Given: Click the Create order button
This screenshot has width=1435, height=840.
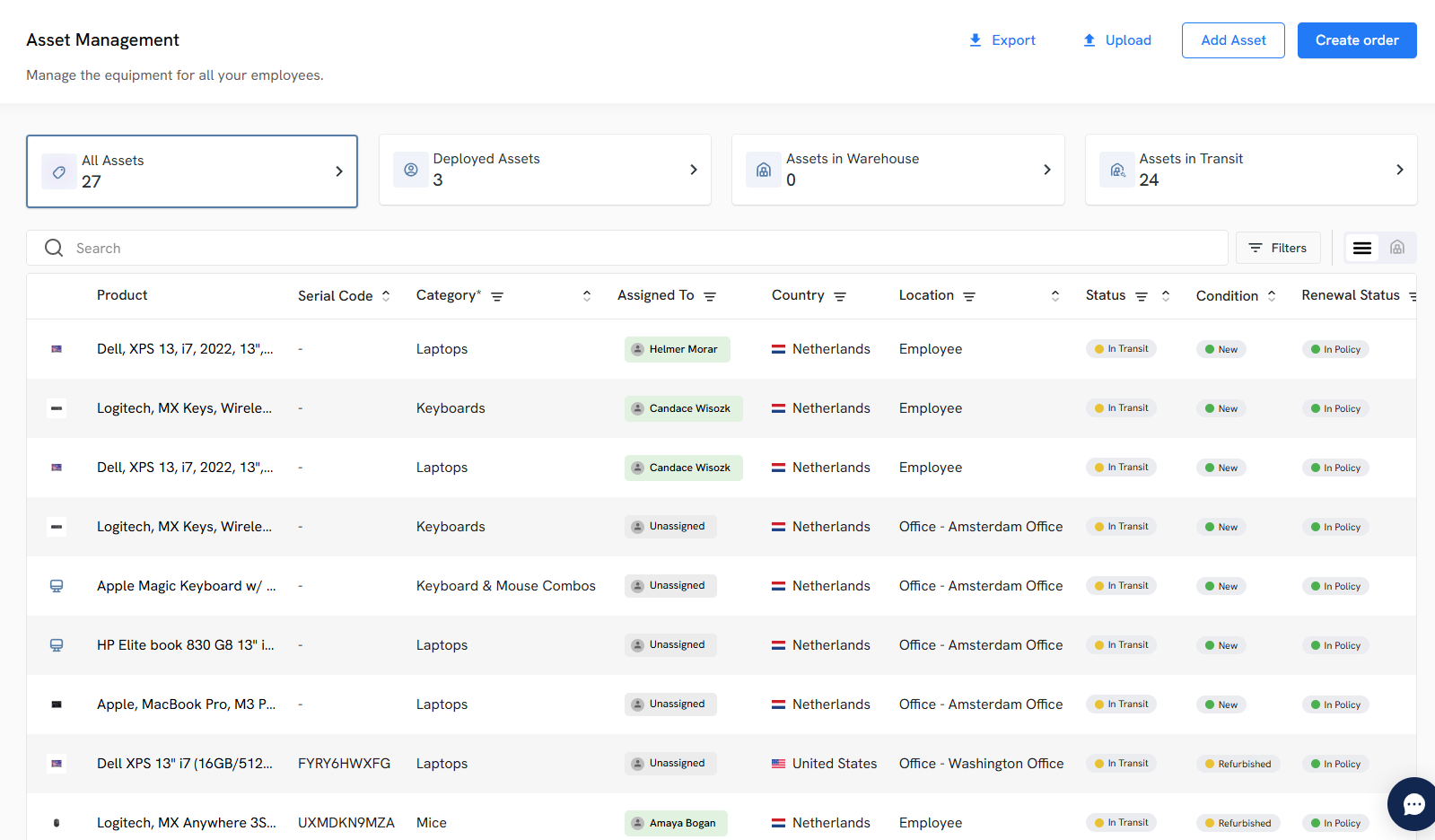Looking at the screenshot, I should [x=1356, y=40].
